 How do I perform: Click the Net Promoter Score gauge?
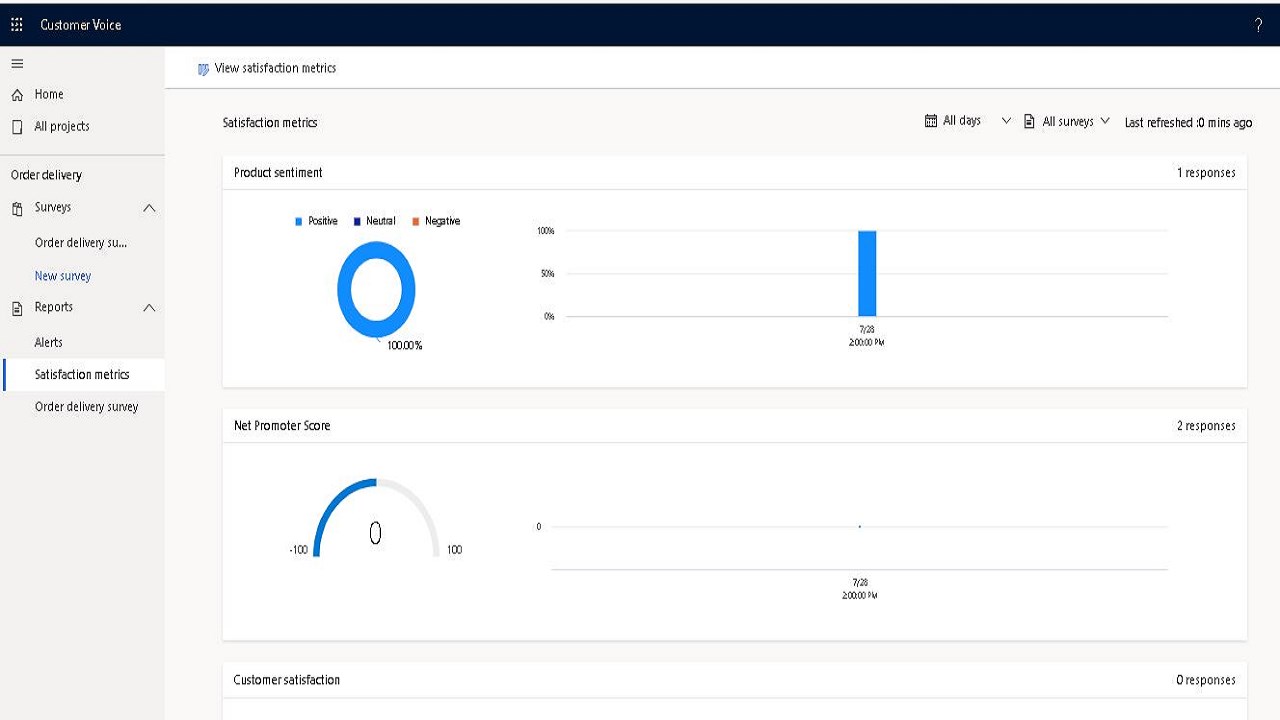click(x=377, y=517)
